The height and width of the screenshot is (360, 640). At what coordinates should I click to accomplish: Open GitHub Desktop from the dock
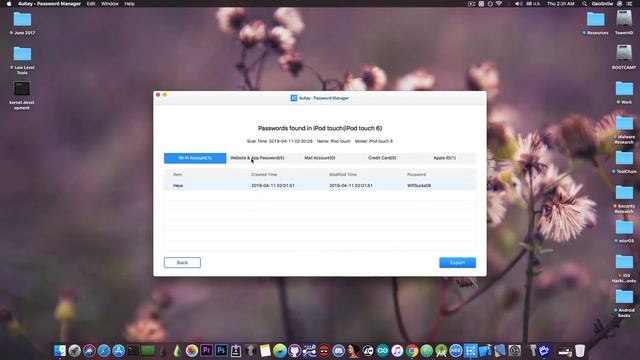coord(294,350)
